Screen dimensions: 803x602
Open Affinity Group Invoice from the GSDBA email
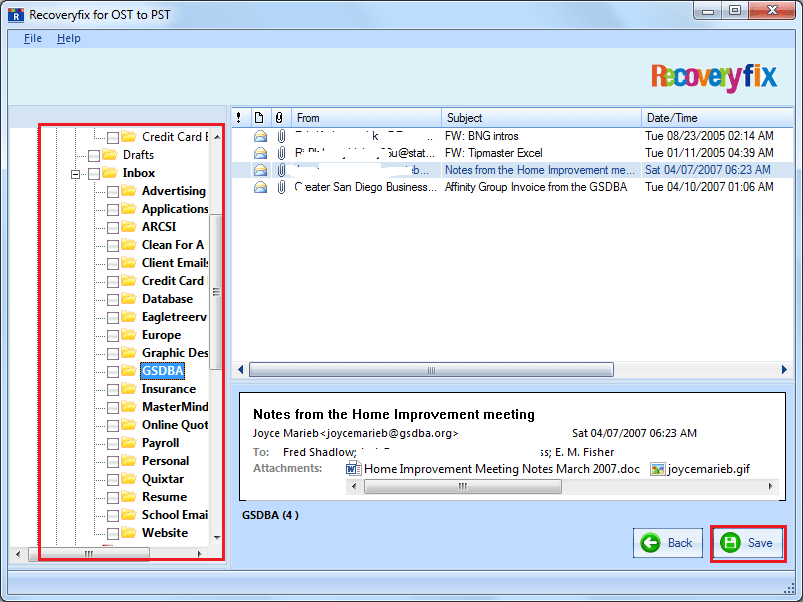[x=512, y=187]
